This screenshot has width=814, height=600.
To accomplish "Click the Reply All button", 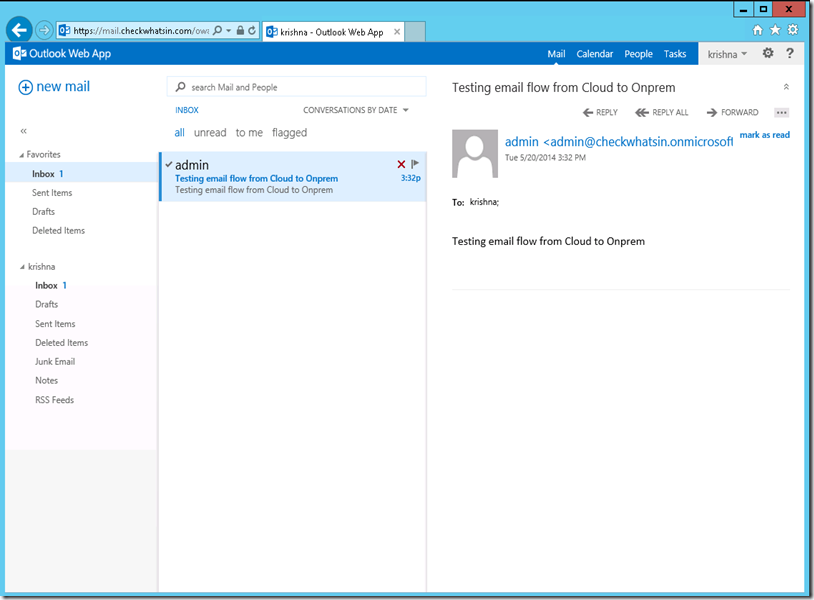I will coord(662,112).
